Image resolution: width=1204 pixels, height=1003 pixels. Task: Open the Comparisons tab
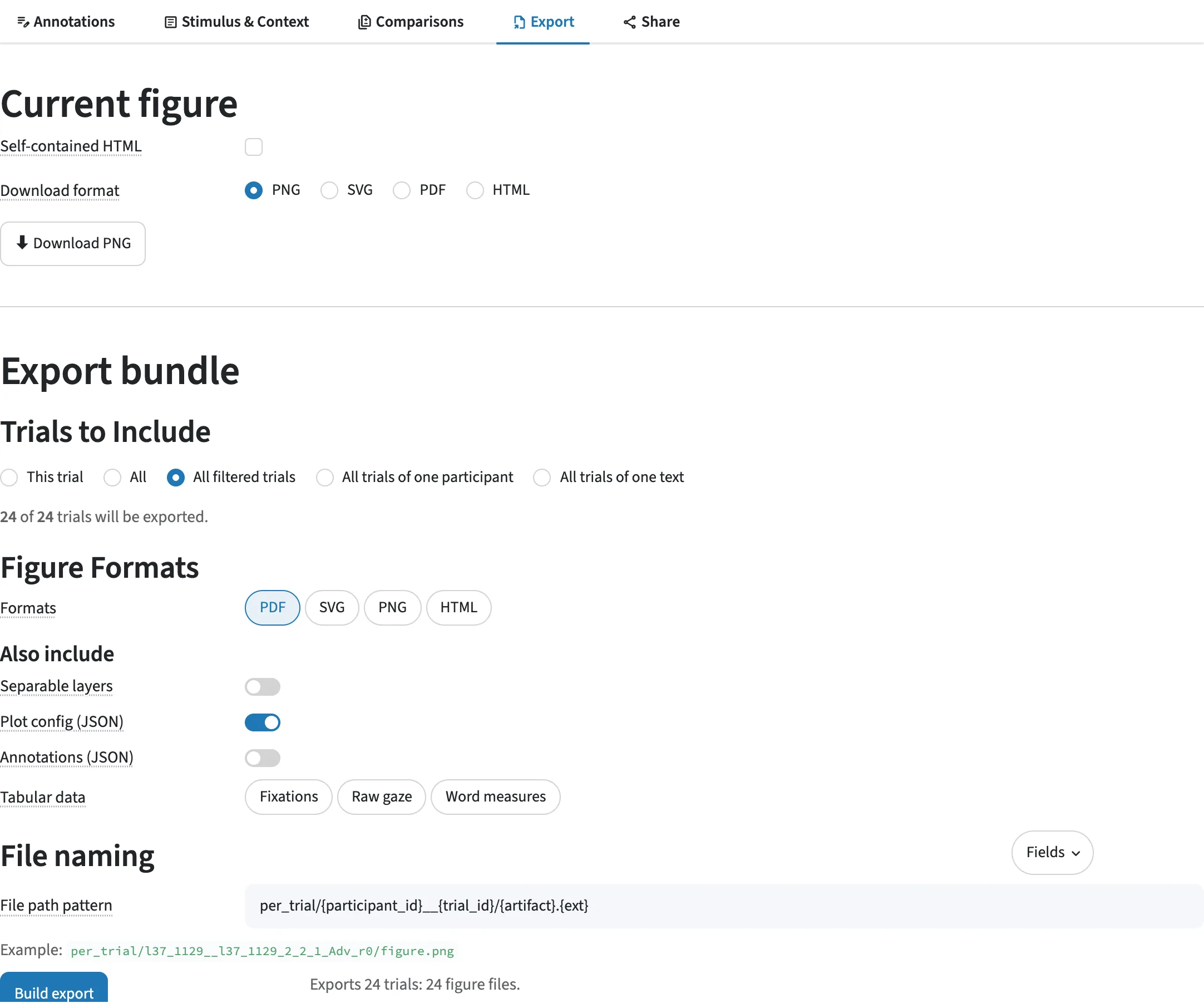(411, 22)
